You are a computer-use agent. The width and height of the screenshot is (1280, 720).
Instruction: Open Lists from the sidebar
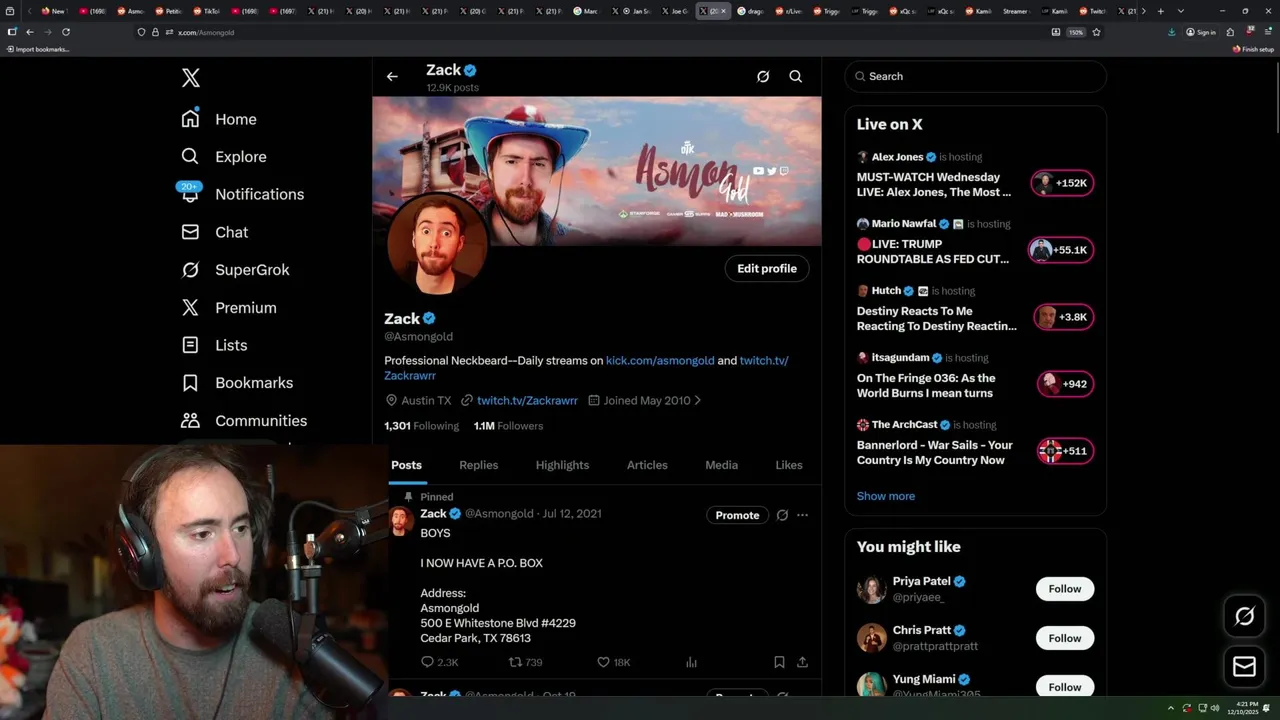coord(214,345)
